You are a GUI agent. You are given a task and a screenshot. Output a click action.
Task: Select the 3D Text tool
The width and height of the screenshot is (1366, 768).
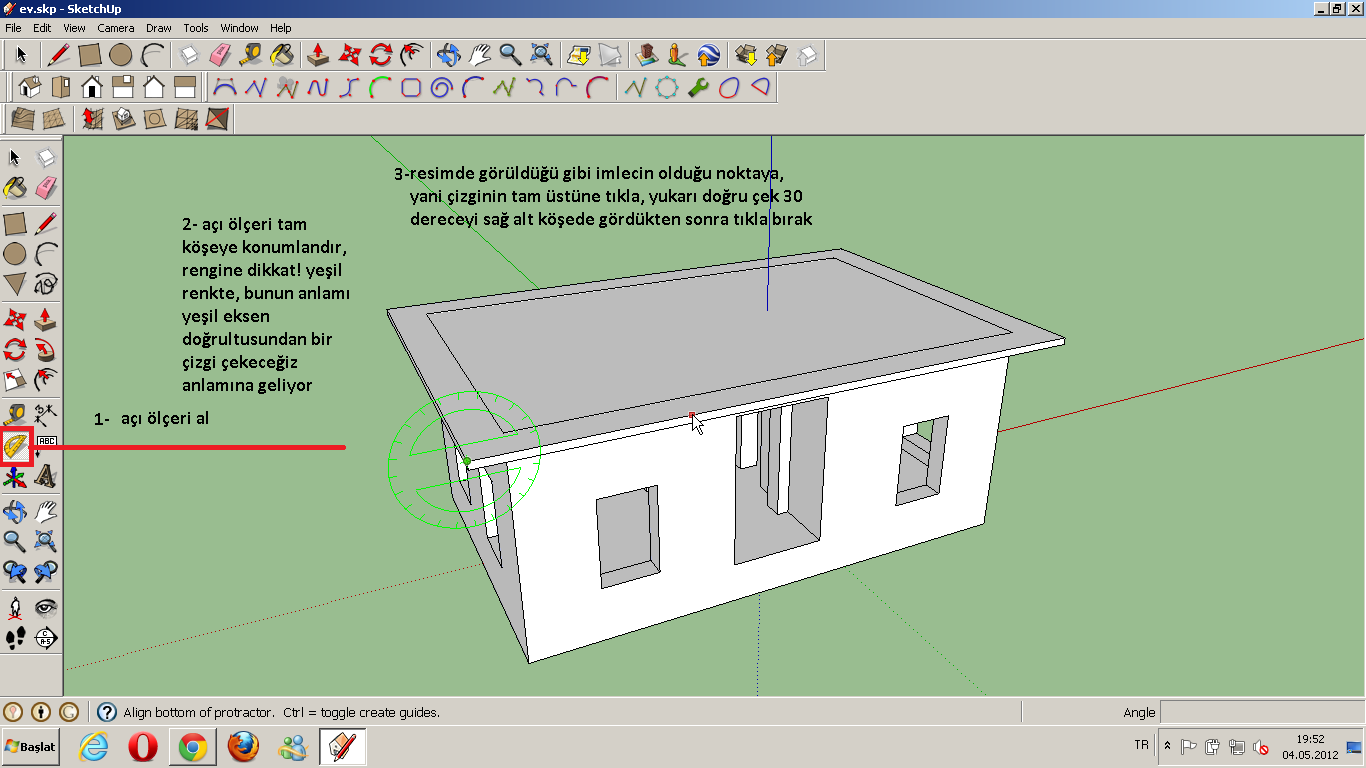(x=45, y=478)
